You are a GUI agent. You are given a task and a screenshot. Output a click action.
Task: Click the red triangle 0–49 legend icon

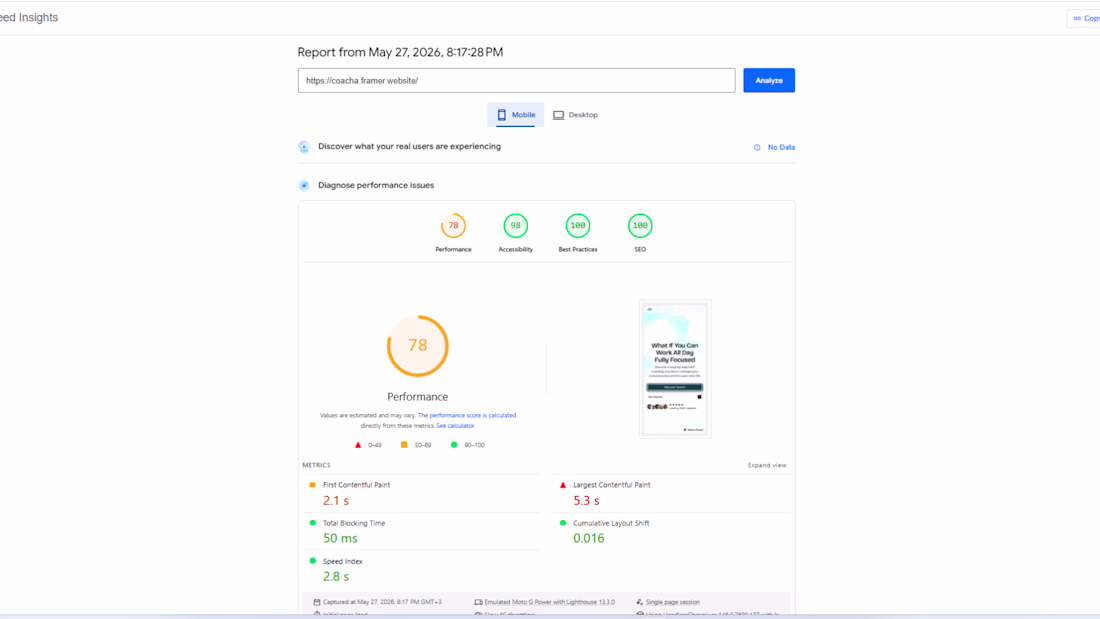pyautogui.click(x=358, y=445)
